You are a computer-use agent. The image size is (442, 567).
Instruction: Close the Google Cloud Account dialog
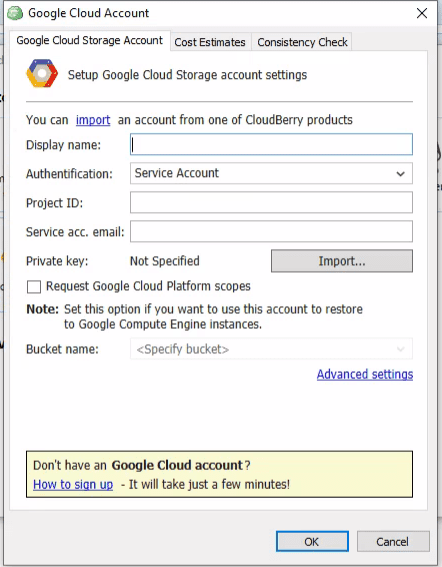[x=422, y=13]
